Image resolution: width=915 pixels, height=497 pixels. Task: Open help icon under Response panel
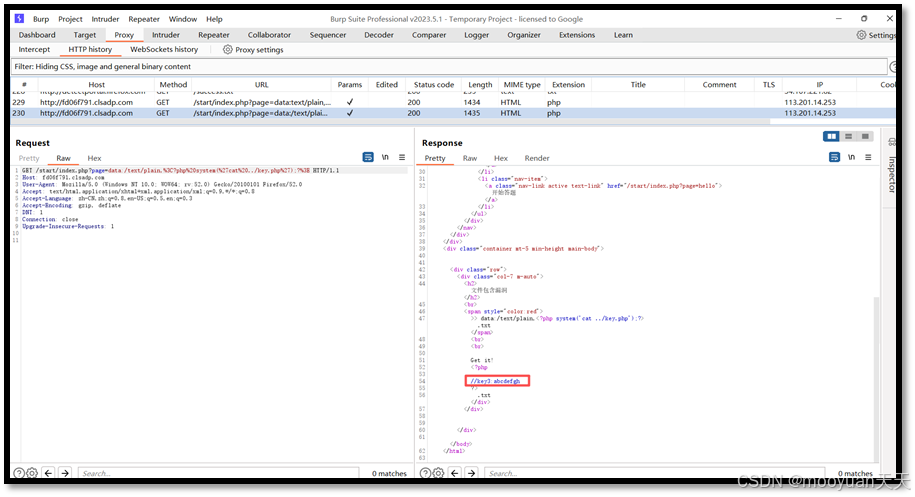click(425, 473)
